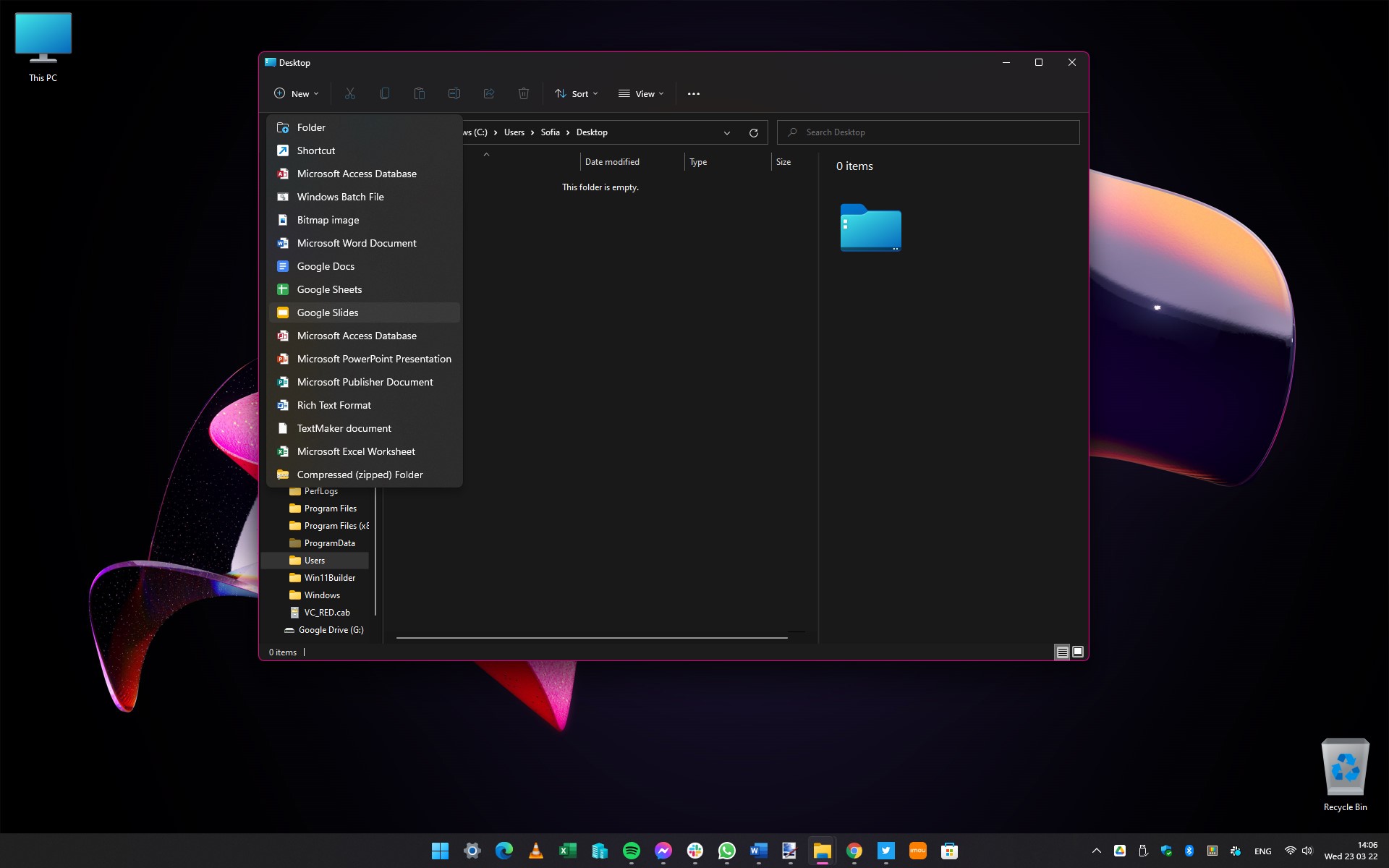Select the Cut icon in the toolbar
Viewport: 1389px width, 868px height.
(350, 93)
